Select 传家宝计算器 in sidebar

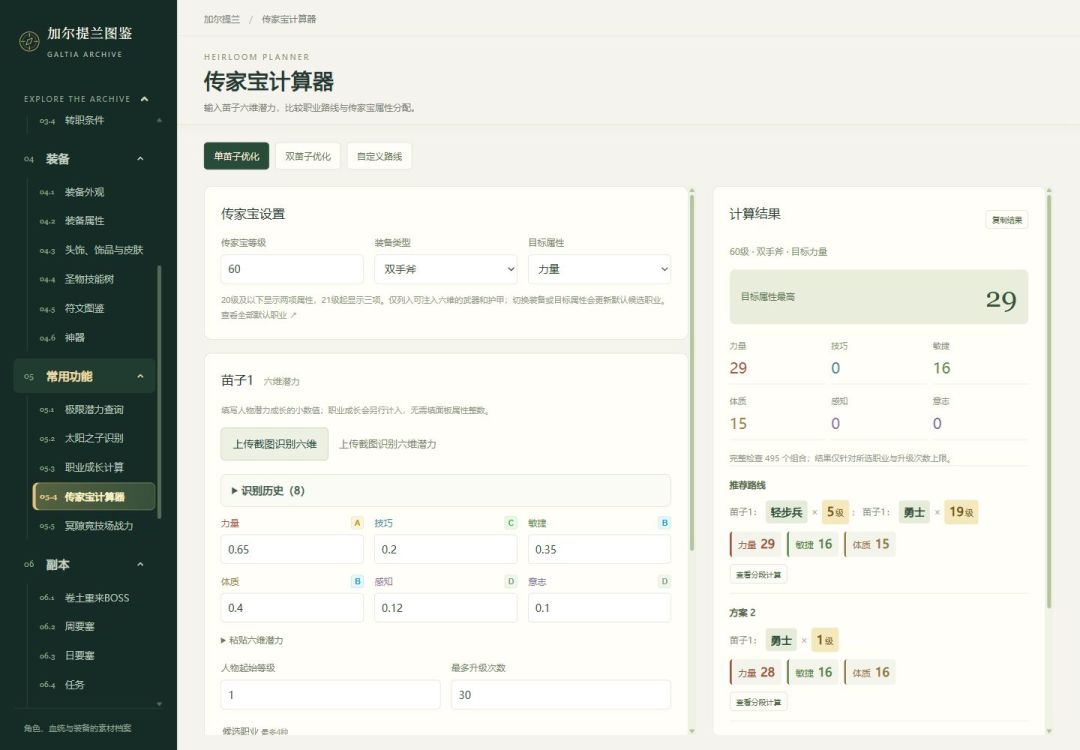pyautogui.click(x=94, y=497)
